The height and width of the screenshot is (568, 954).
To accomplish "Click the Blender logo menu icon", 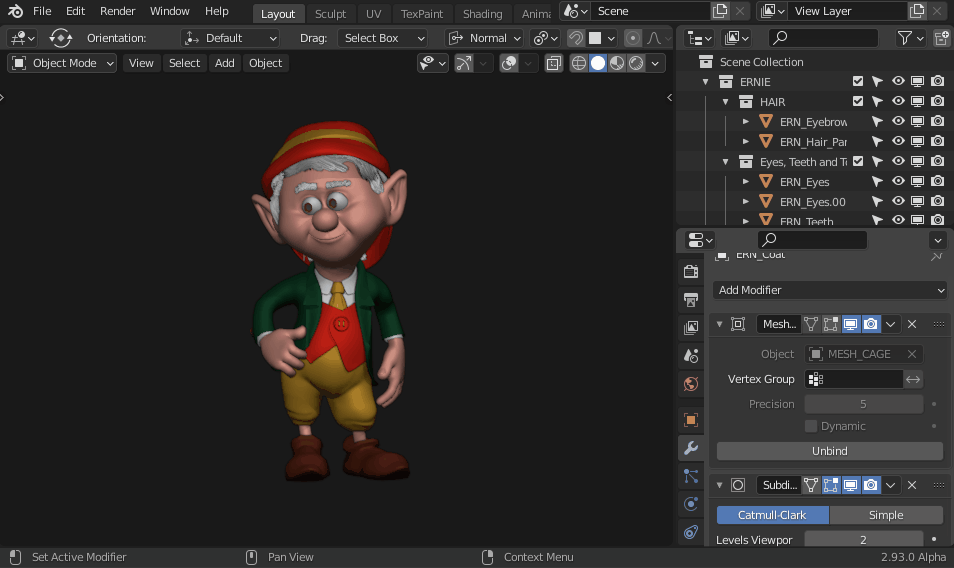I will 15,11.
